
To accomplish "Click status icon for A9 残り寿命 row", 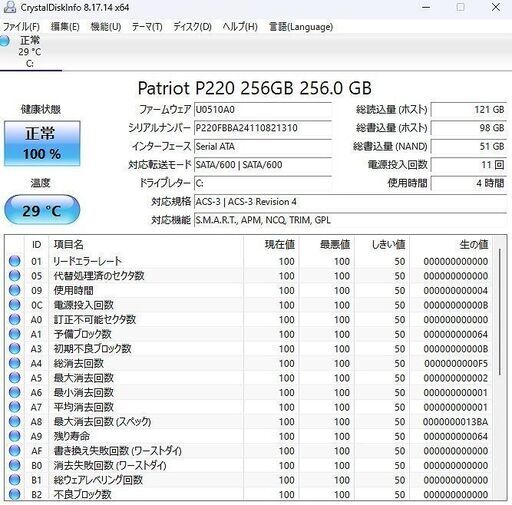I will click(x=14, y=436).
